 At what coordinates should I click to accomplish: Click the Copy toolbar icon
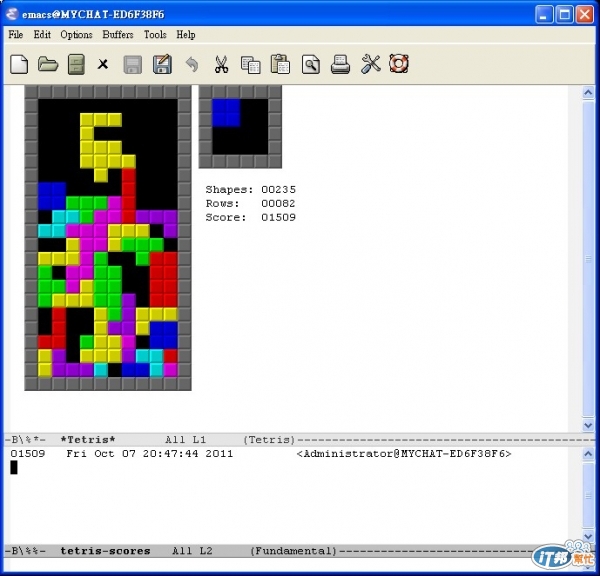pos(251,65)
